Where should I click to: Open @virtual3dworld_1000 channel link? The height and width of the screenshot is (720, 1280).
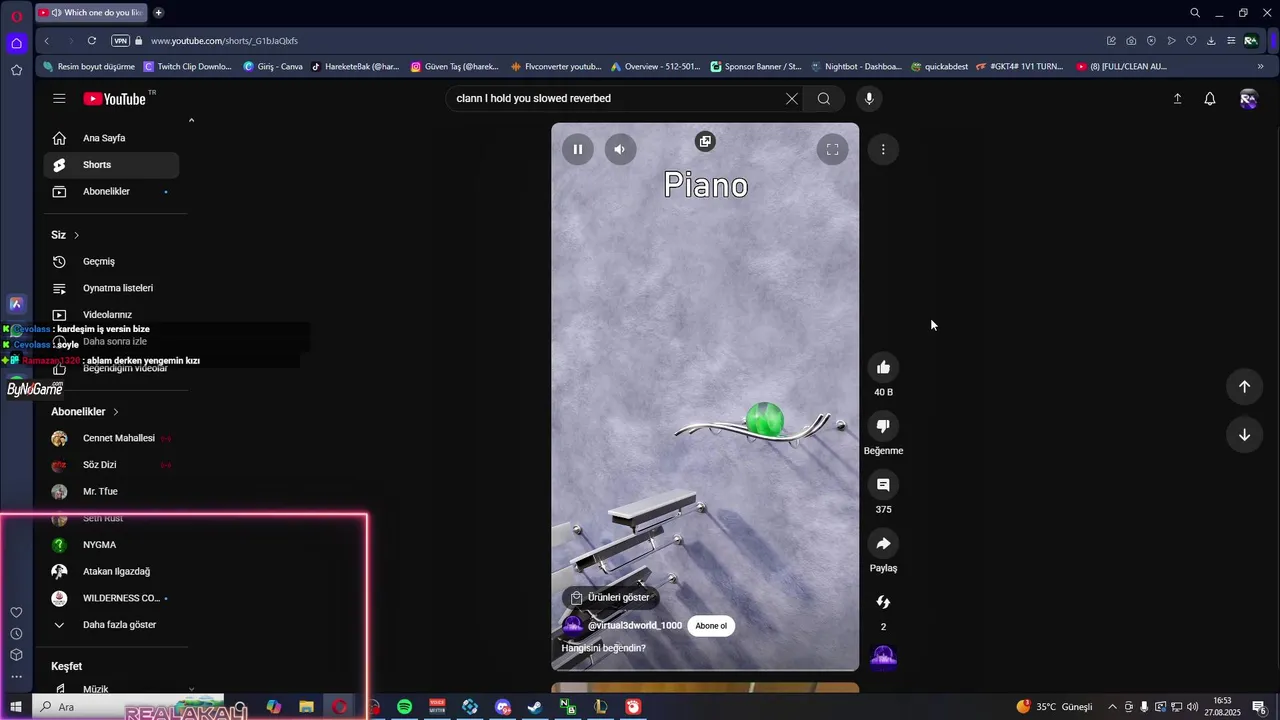[x=635, y=626]
